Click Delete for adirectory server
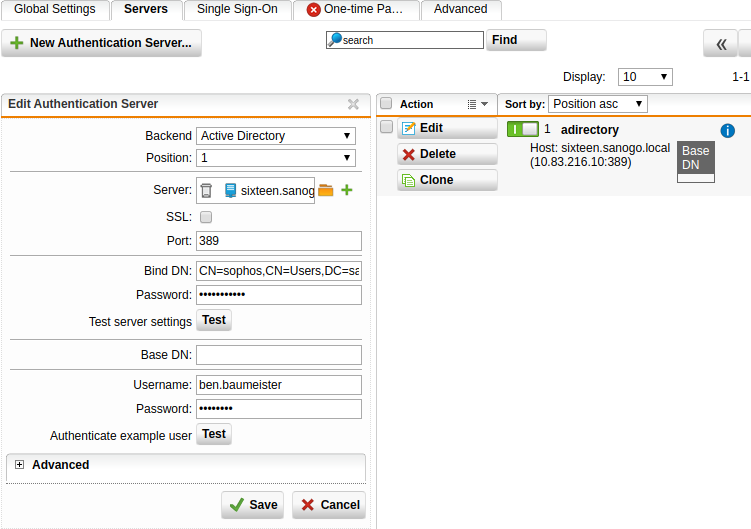This screenshot has width=751, height=529. coord(447,154)
